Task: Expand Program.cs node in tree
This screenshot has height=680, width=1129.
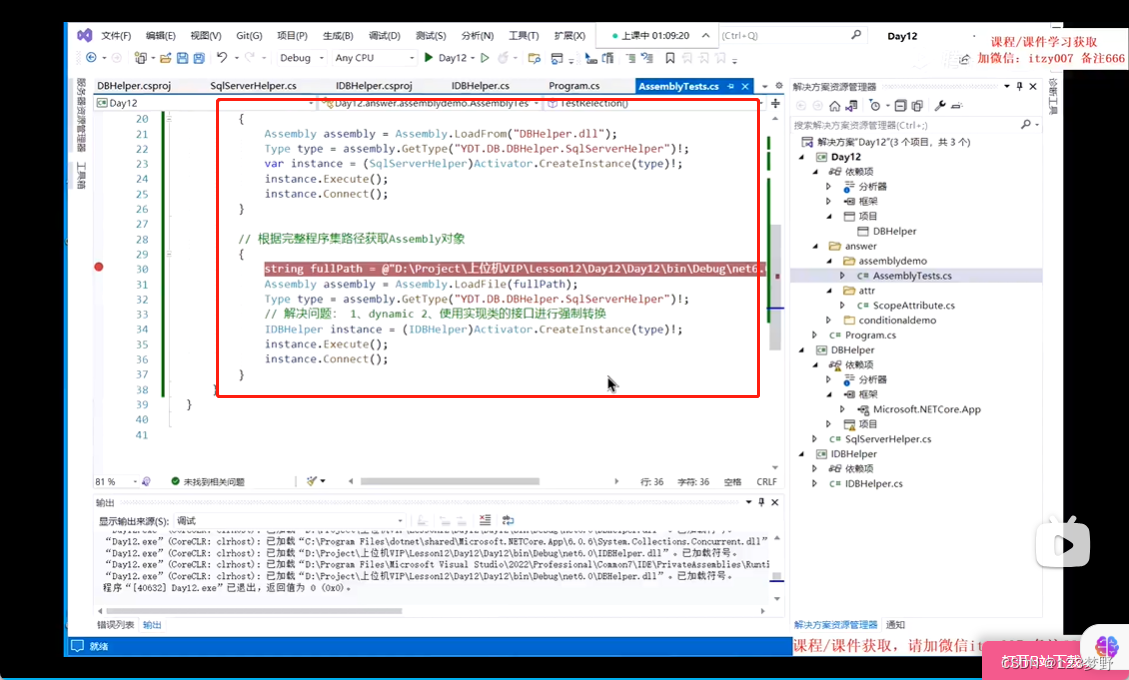Action: [x=815, y=335]
